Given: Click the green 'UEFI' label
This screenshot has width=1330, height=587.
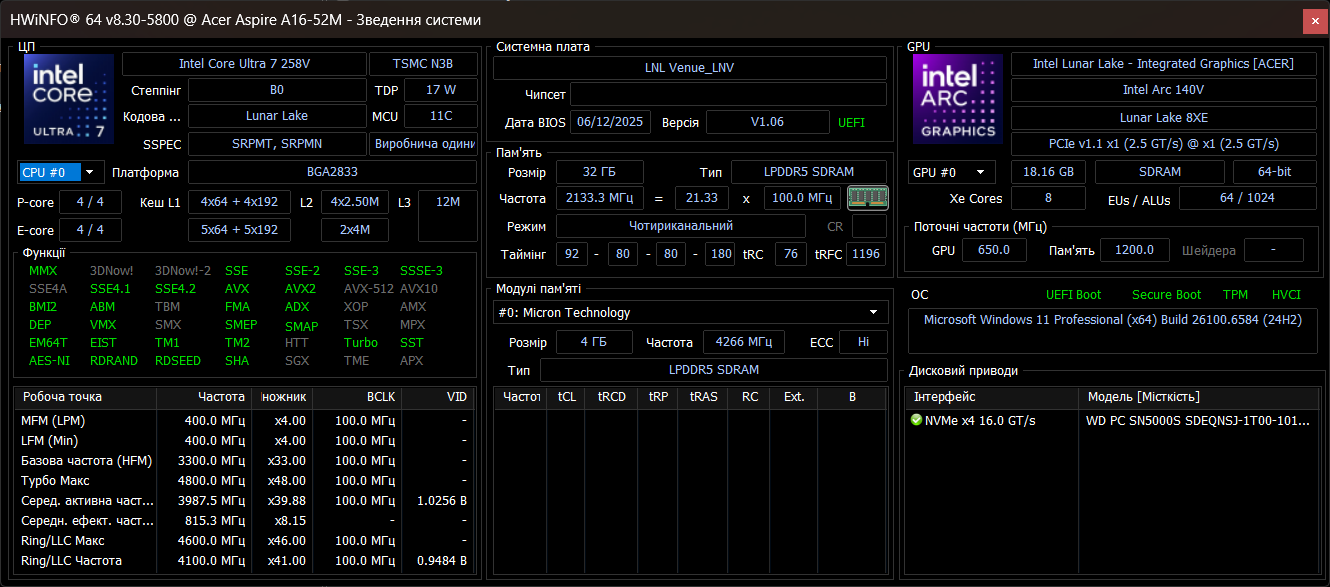Looking at the screenshot, I should pos(851,123).
